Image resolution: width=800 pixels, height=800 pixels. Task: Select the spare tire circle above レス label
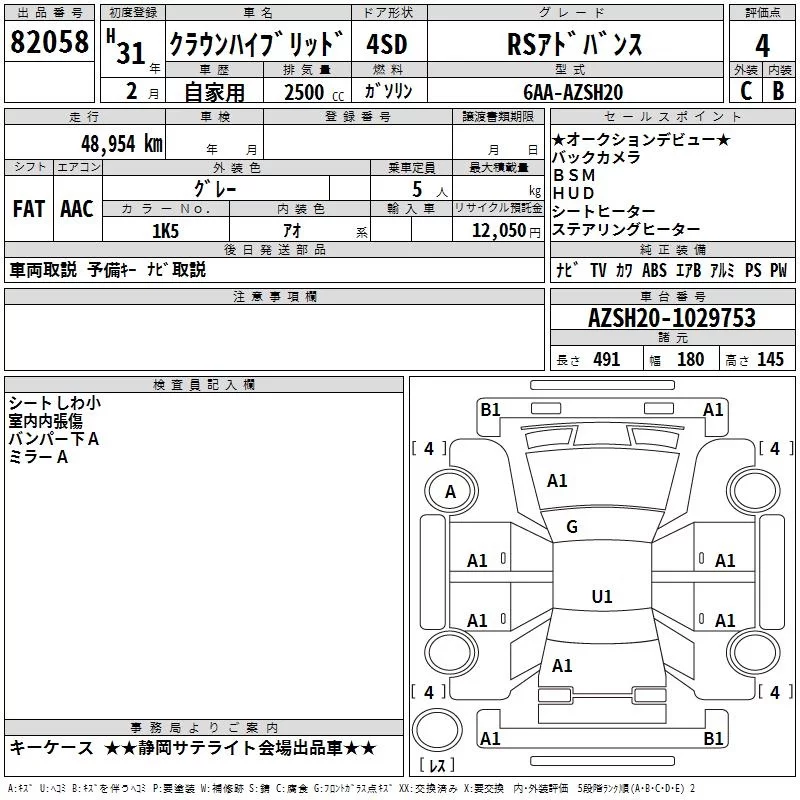(x=436, y=733)
